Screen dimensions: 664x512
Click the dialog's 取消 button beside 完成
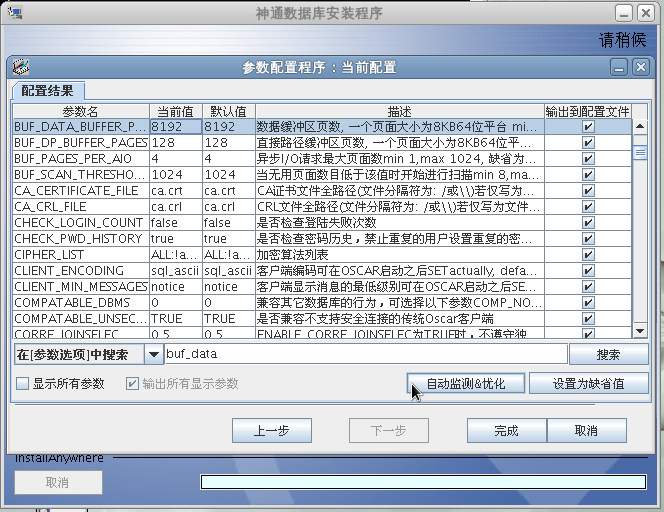pyautogui.click(x=587, y=431)
